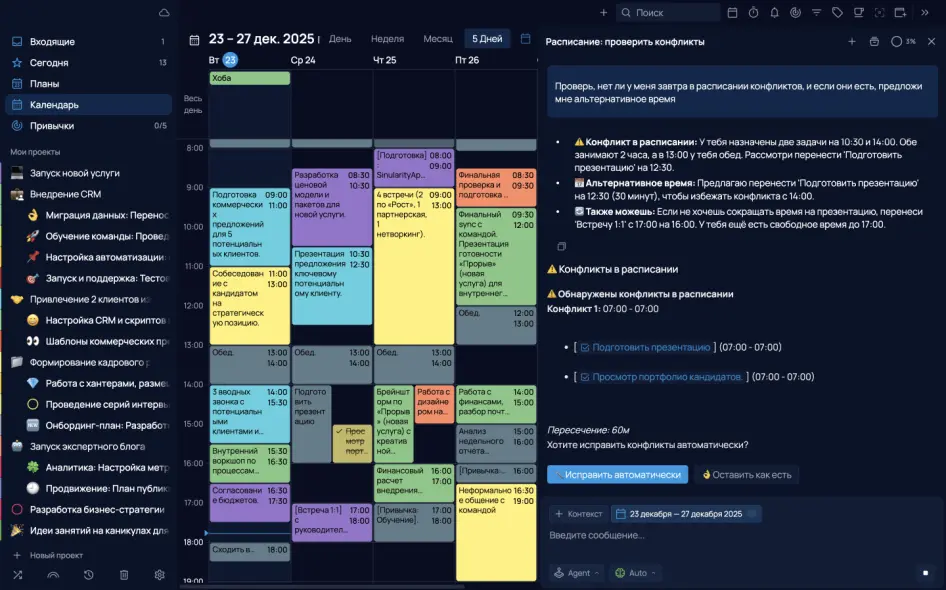
Task: Click the notifications bell icon
Action: pos(774,13)
